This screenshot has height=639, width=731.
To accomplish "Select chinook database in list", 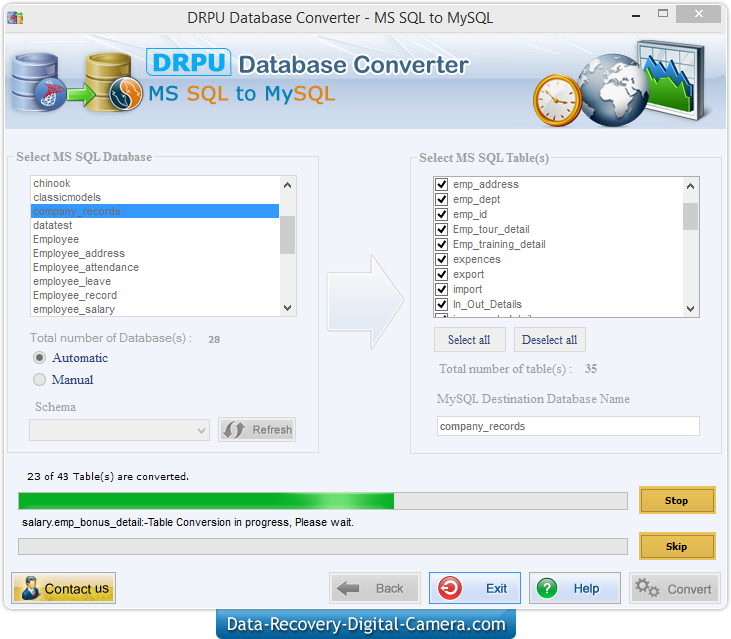I will pyautogui.click(x=155, y=183).
